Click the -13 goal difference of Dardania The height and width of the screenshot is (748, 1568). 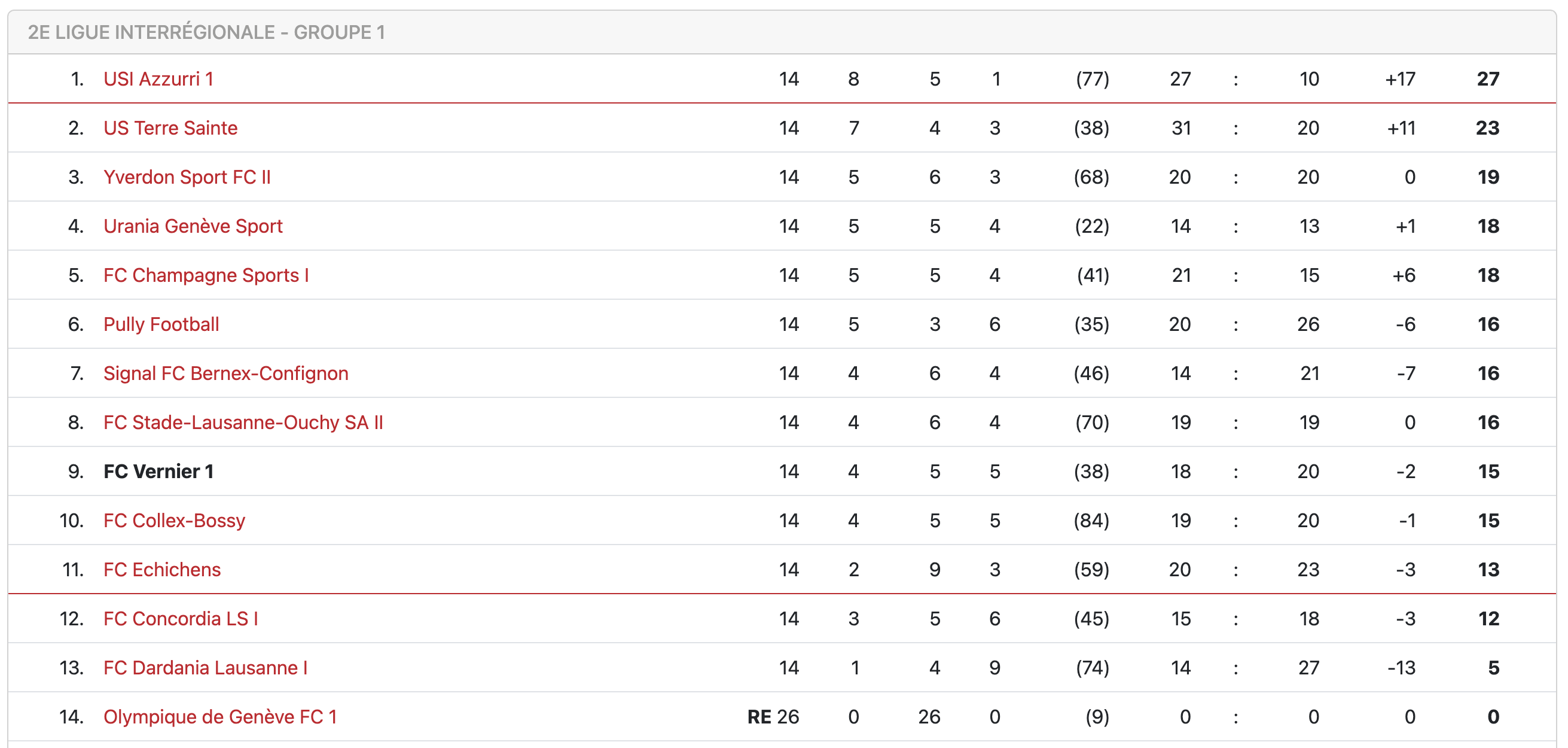[x=1401, y=668]
